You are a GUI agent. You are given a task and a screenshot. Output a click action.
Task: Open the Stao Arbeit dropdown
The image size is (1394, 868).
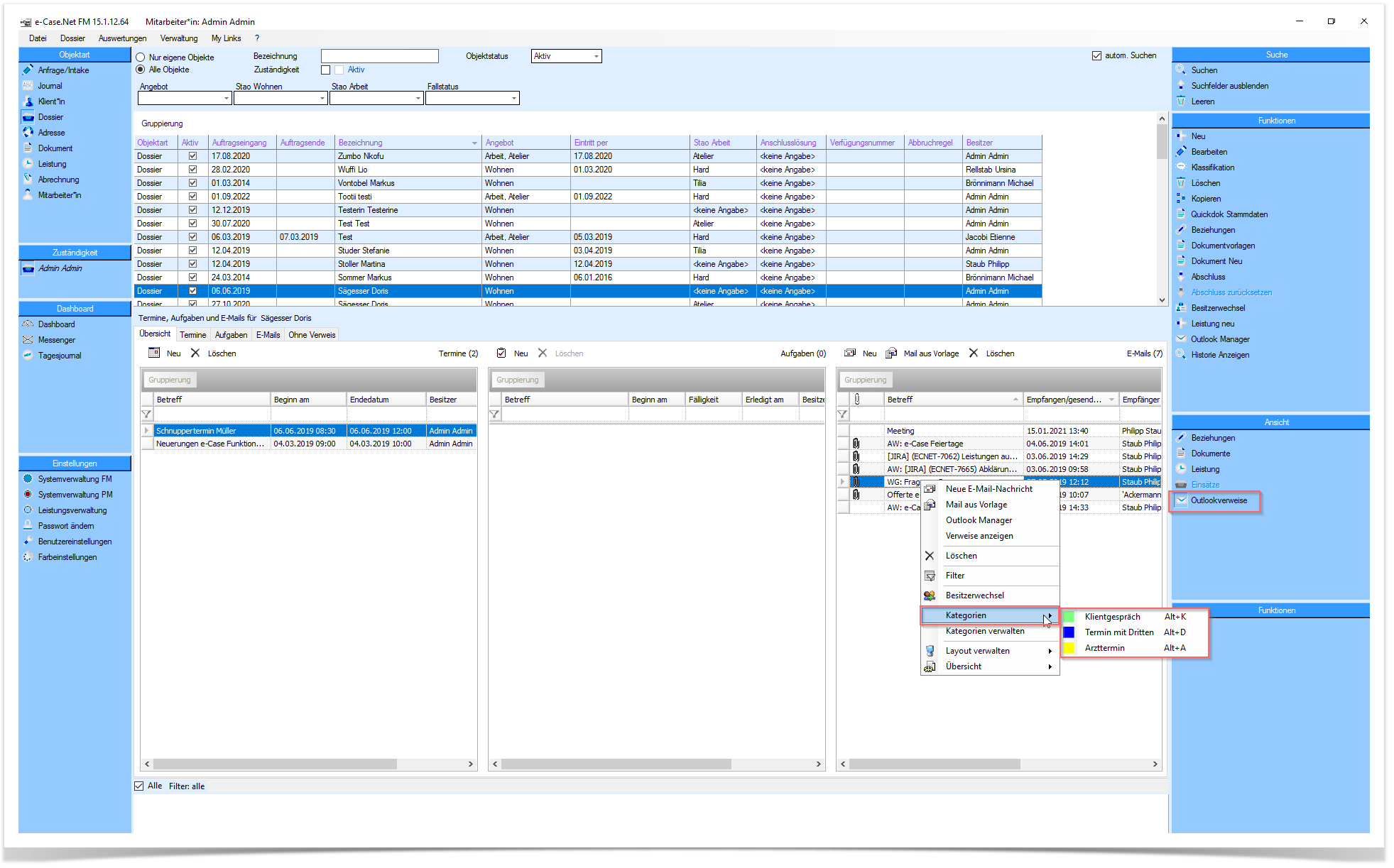(x=418, y=99)
